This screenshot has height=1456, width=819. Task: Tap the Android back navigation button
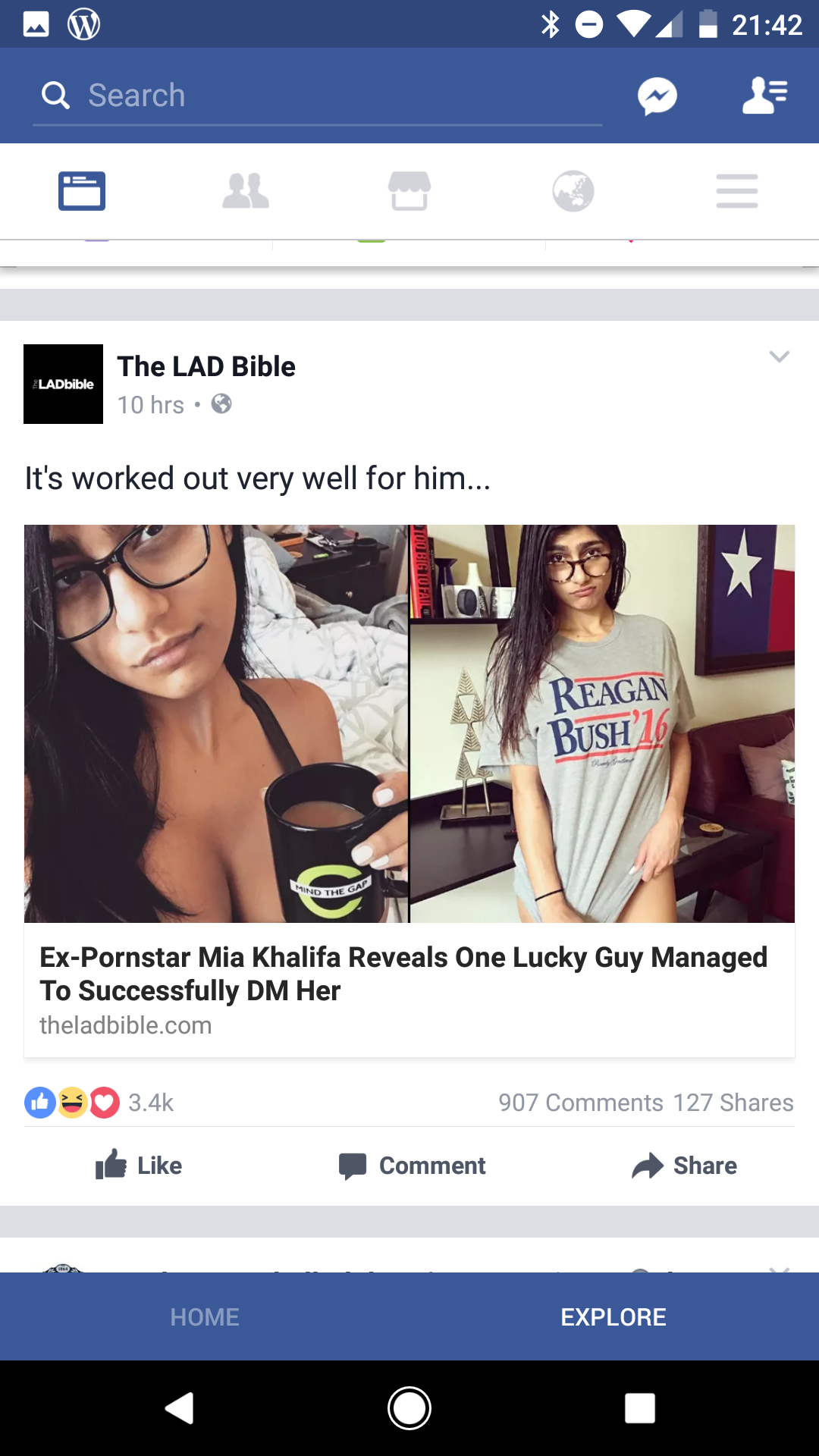coord(180,1408)
